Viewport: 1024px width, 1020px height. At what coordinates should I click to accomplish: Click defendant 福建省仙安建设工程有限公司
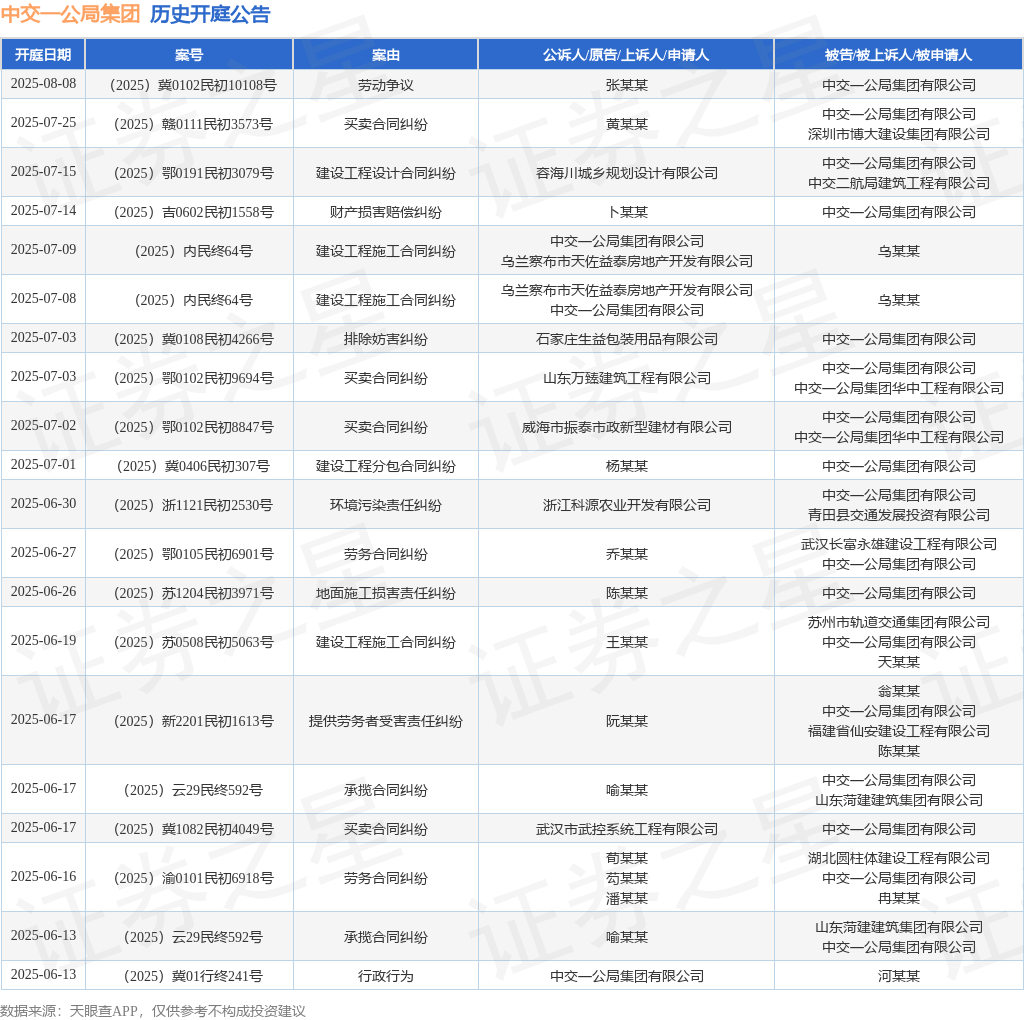click(899, 731)
